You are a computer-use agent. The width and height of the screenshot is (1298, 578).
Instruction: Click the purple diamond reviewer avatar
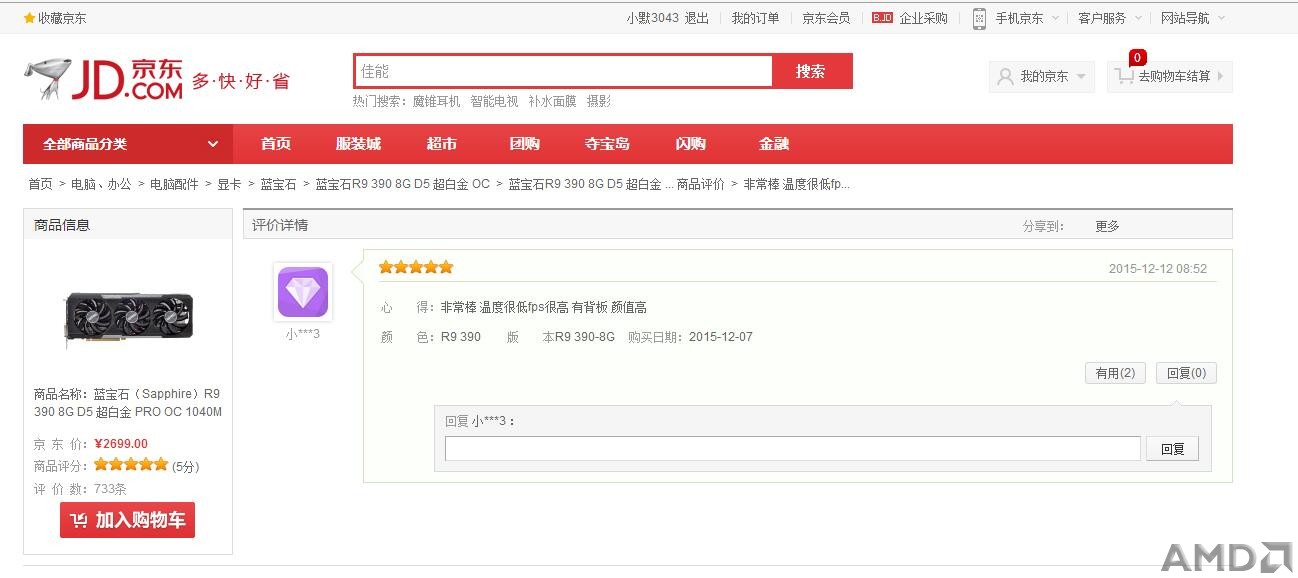[x=303, y=292]
